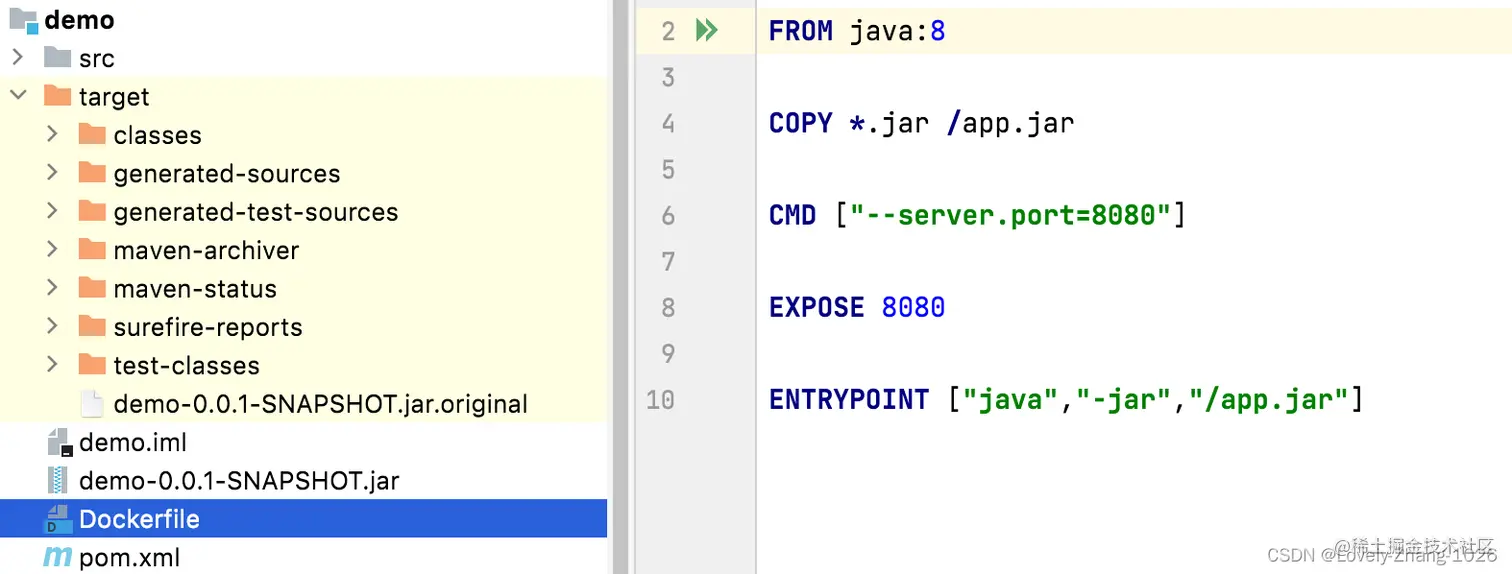Expand the surefire-reports folder
The width and height of the screenshot is (1512, 574).
[x=52, y=326]
